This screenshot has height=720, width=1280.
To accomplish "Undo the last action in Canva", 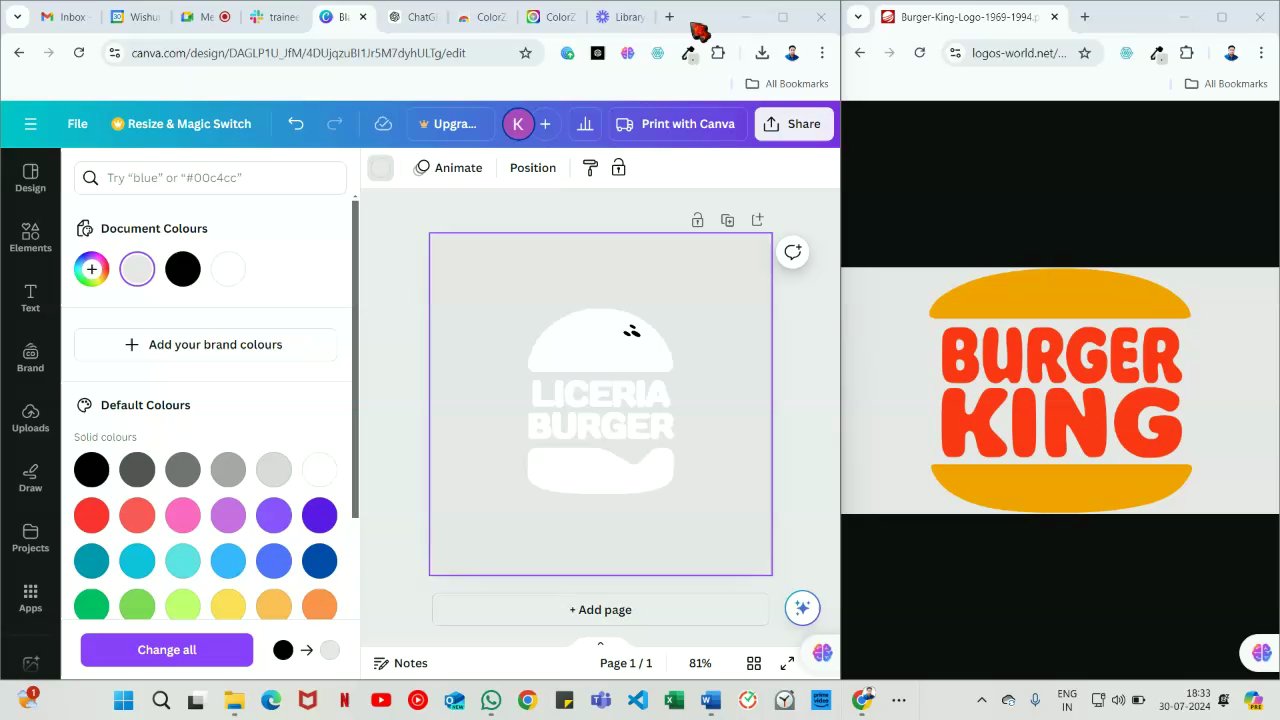I will [296, 124].
